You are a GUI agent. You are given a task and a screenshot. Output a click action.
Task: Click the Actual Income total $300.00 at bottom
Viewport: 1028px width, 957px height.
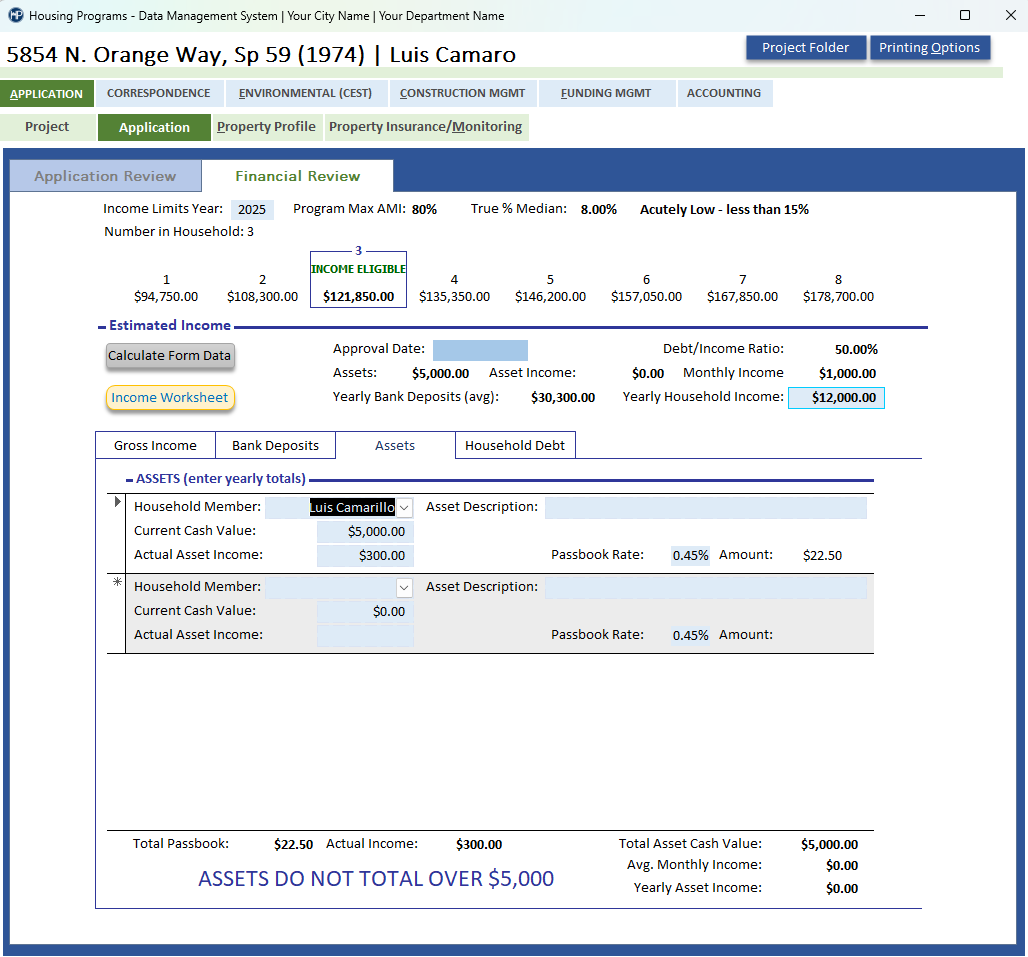[x=479, y=844]
